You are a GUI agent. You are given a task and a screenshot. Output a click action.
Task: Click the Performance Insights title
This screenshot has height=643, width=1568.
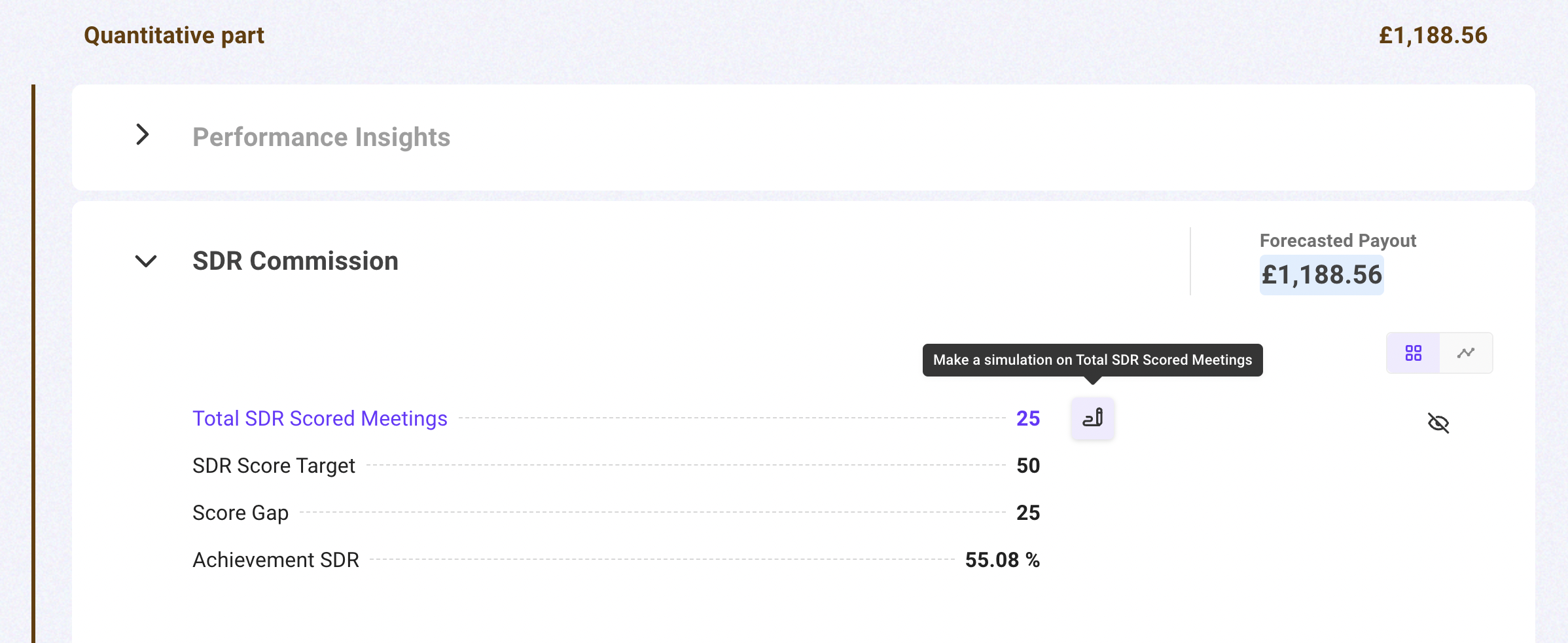(321, 138)
